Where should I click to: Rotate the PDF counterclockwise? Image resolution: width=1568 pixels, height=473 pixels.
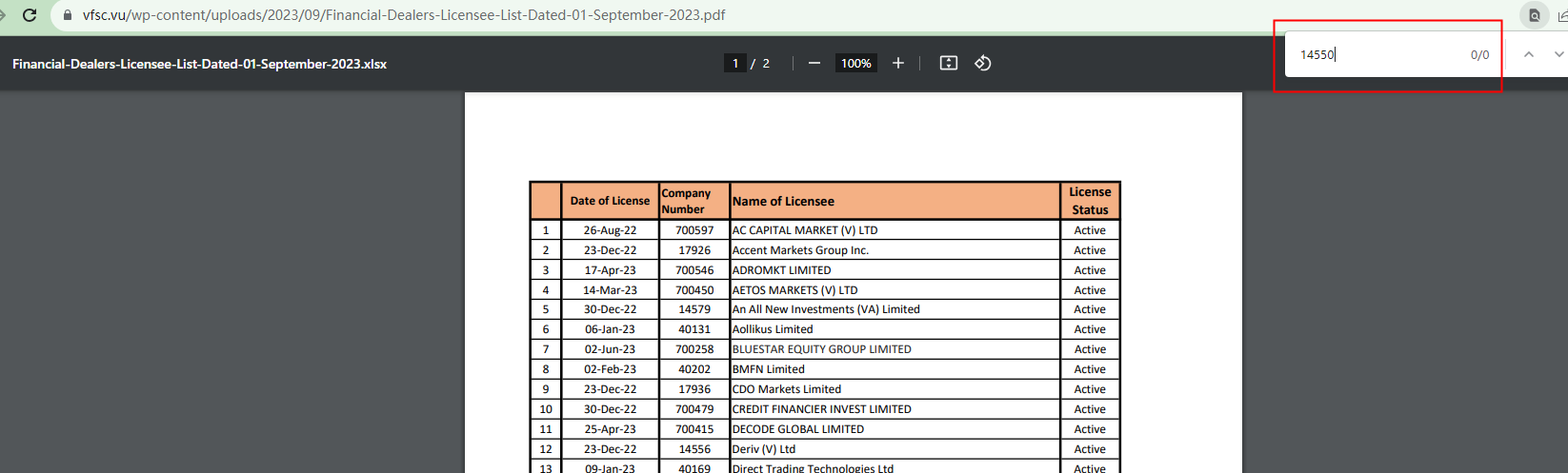[x=983, y=63]
